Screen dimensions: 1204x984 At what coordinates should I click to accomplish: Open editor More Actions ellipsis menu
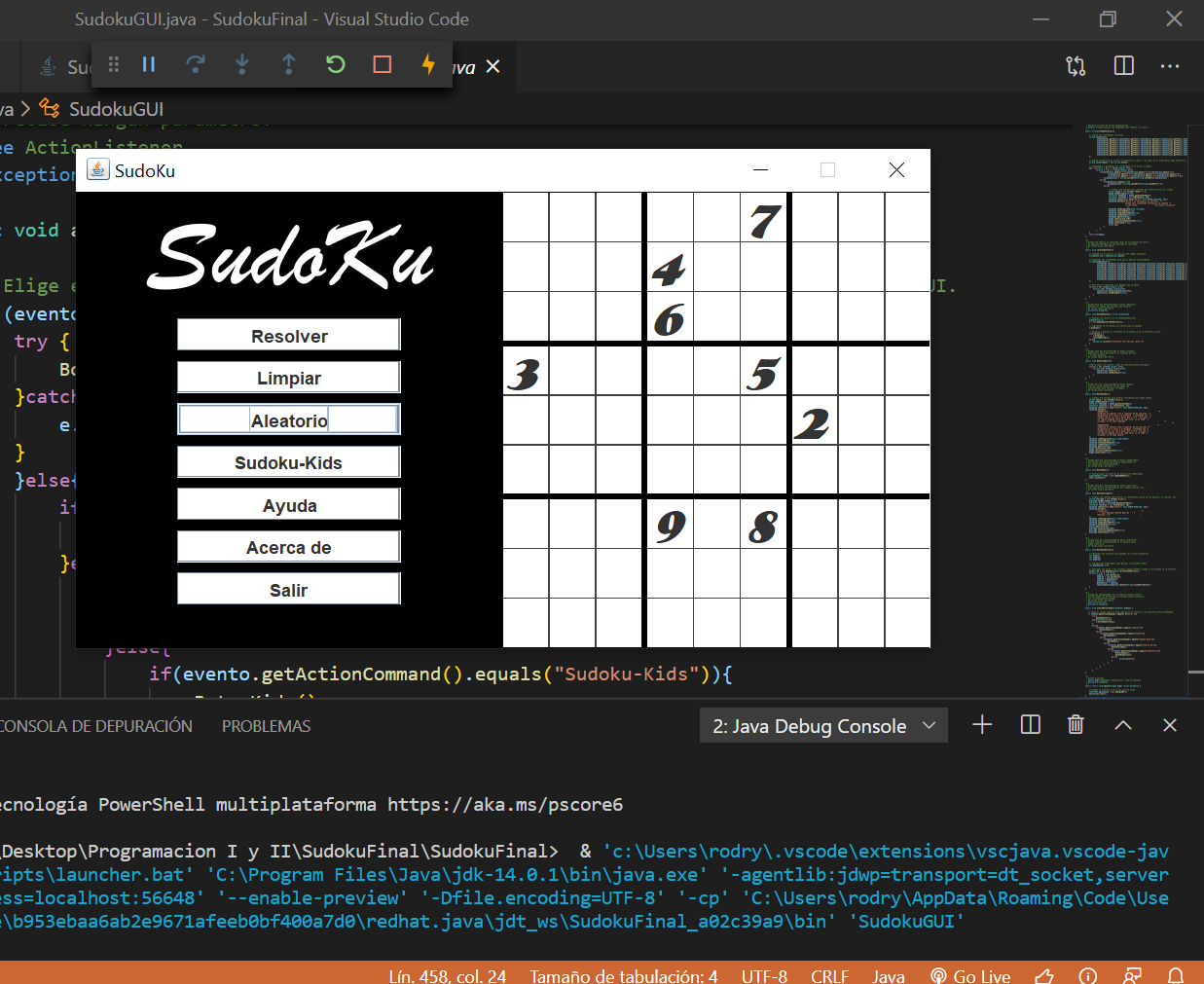coord(1170,65)
